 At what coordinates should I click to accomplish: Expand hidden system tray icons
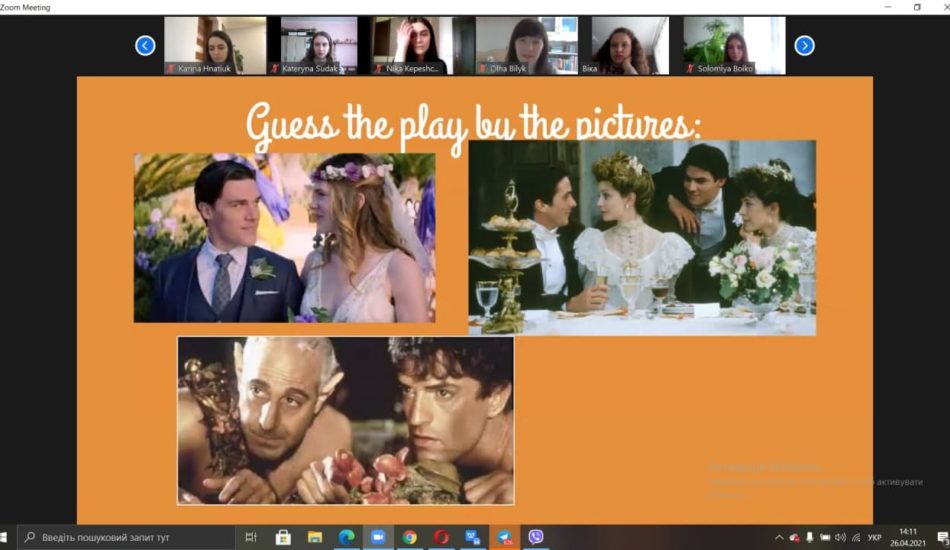[779, 537]
